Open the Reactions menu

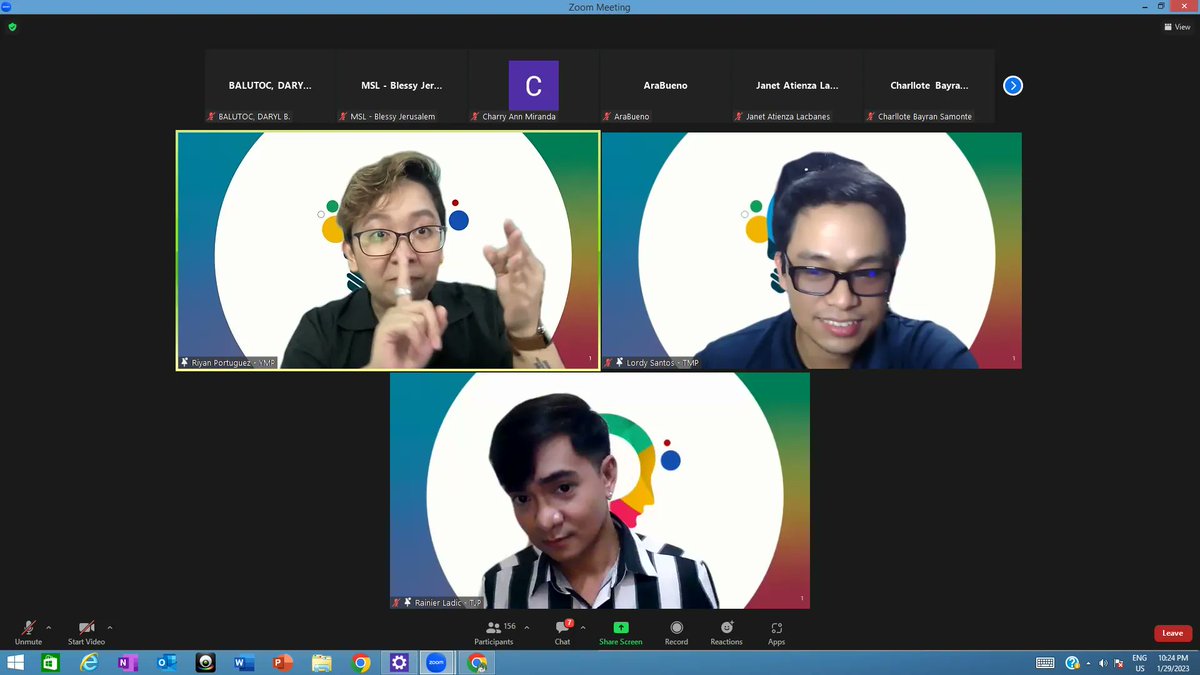[x=727, y=632]
